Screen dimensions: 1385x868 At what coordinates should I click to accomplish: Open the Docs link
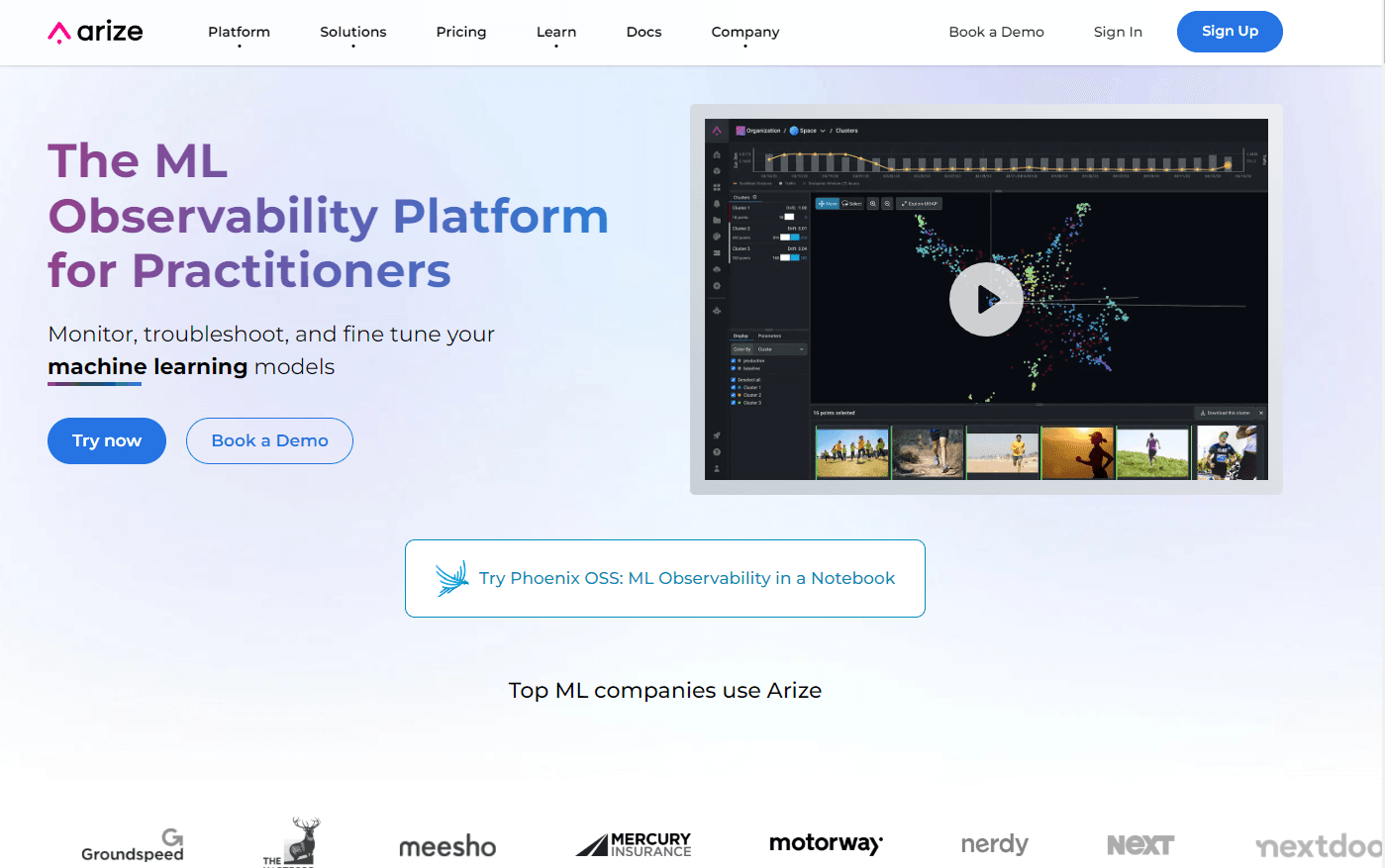643,32
